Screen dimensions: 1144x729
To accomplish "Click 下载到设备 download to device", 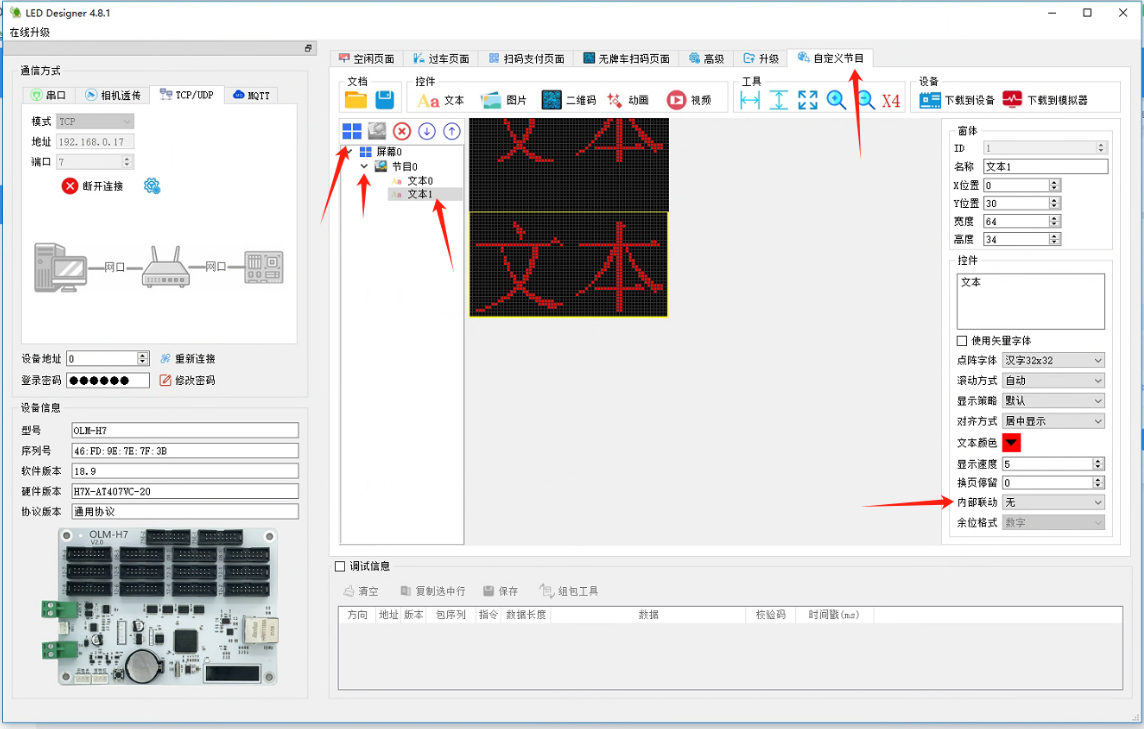I will [x=956, y=101].
